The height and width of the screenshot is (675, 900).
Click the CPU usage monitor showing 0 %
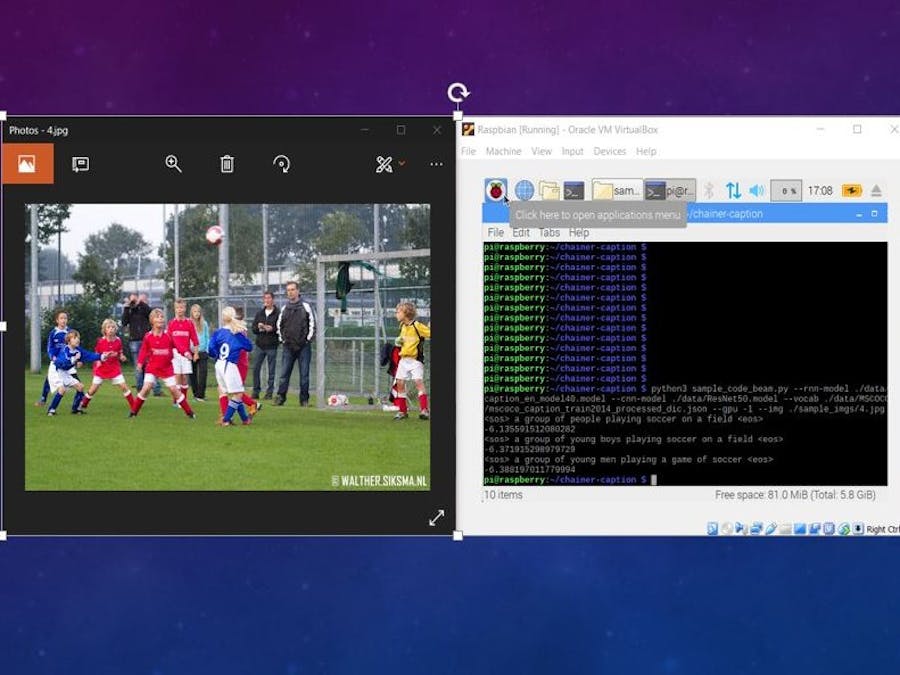pyautogui.click(x=786, y=191)
